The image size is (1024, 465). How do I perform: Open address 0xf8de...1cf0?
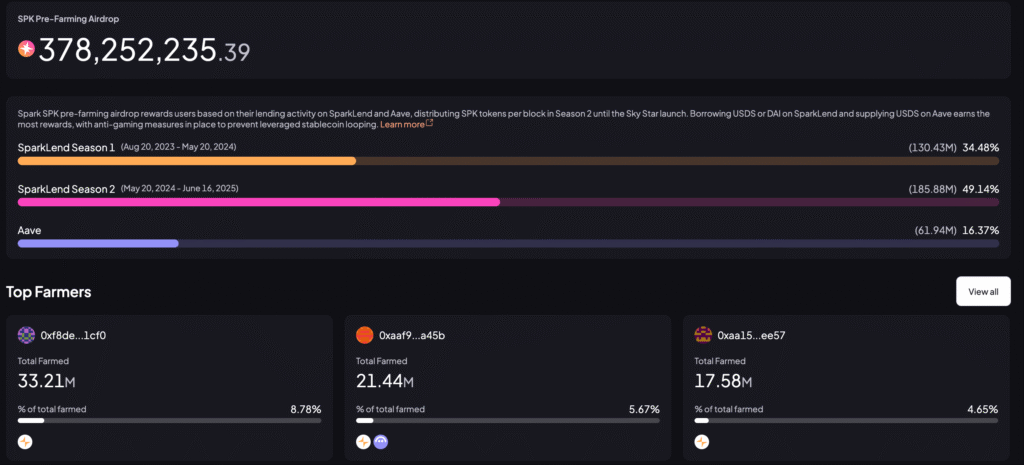coord(73,336)
